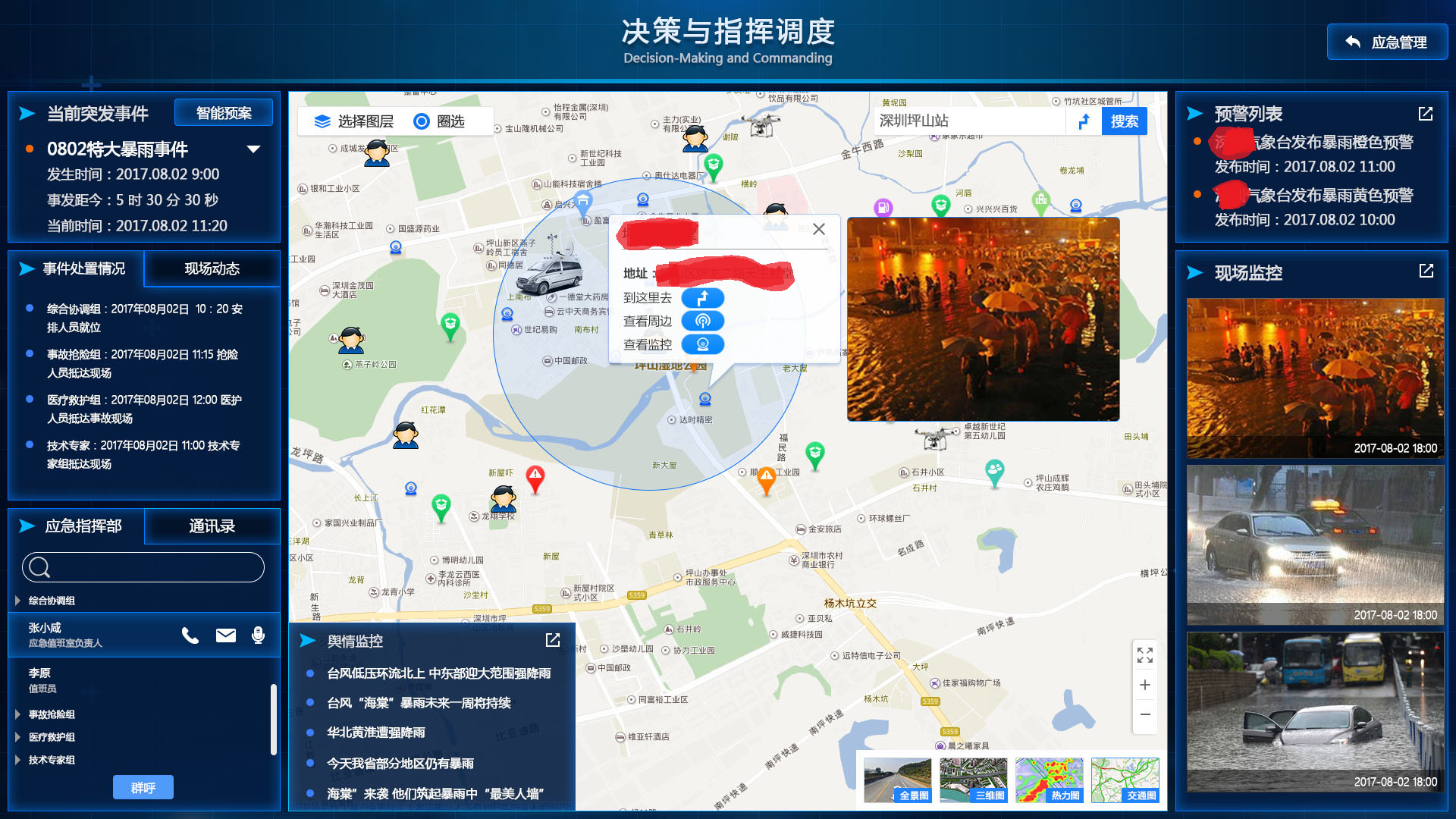Screen dimensions: 1456x819
Task: Switch map to 热力图 view
Action: (x=1050, y=780)
